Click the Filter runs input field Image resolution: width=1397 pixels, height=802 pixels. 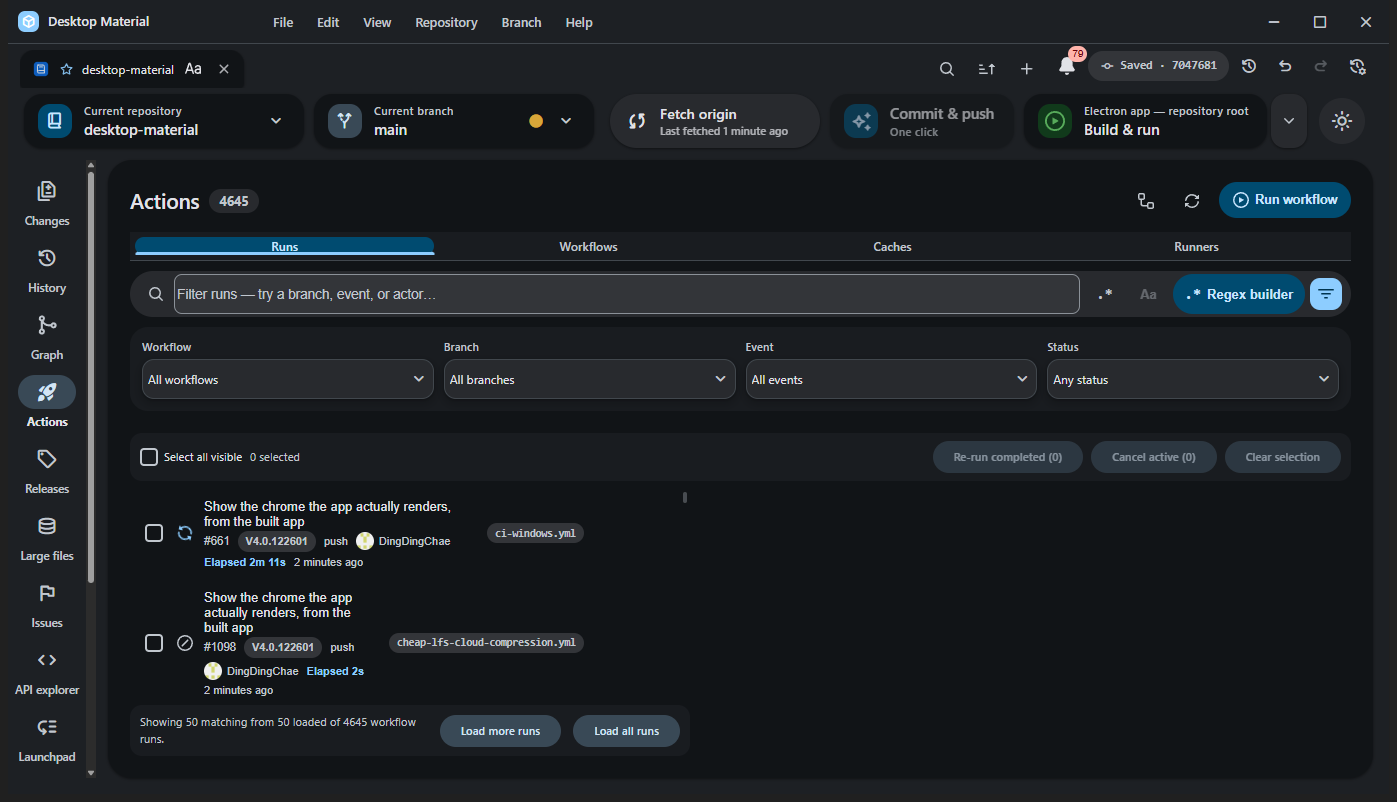[x=627, y=294]
